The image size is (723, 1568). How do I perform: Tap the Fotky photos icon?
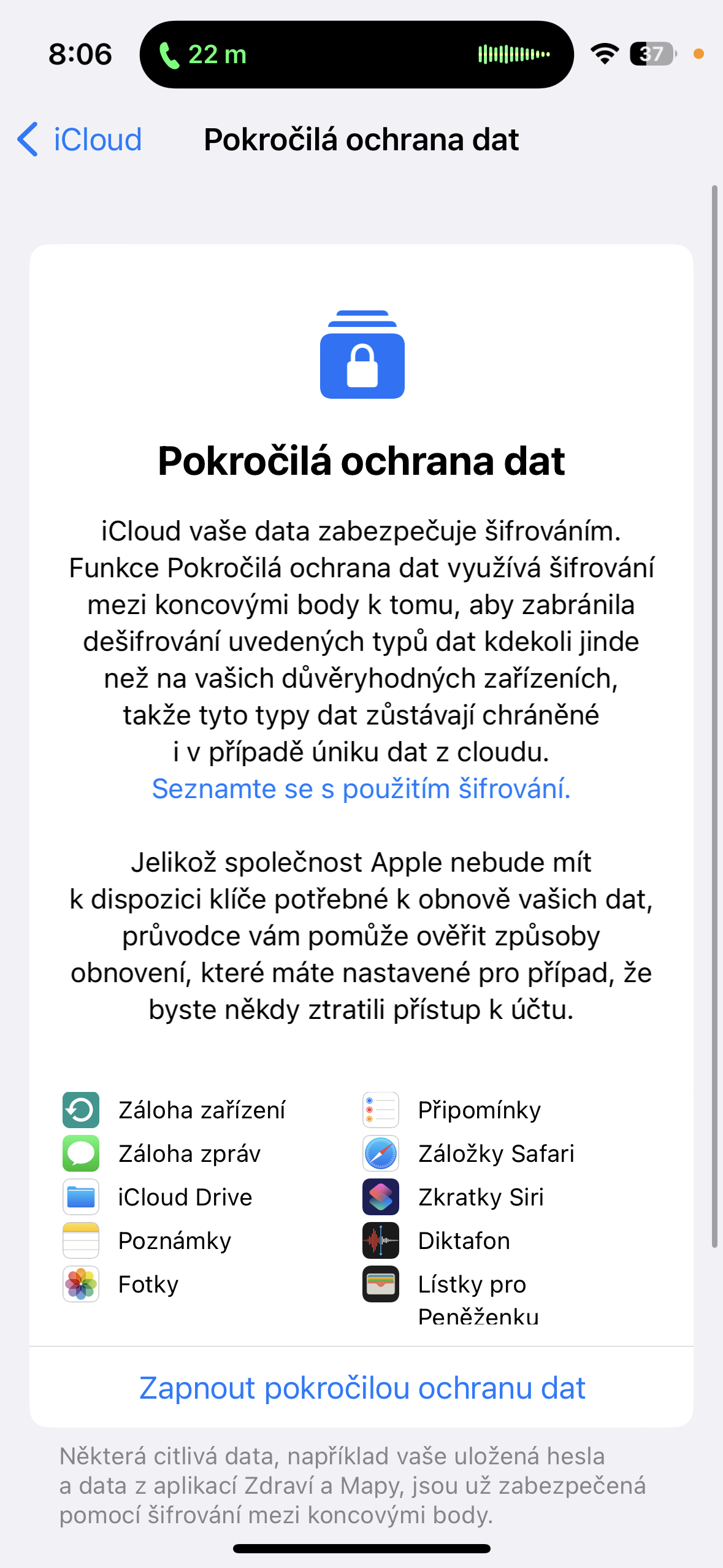click(x=81, y=1284)
